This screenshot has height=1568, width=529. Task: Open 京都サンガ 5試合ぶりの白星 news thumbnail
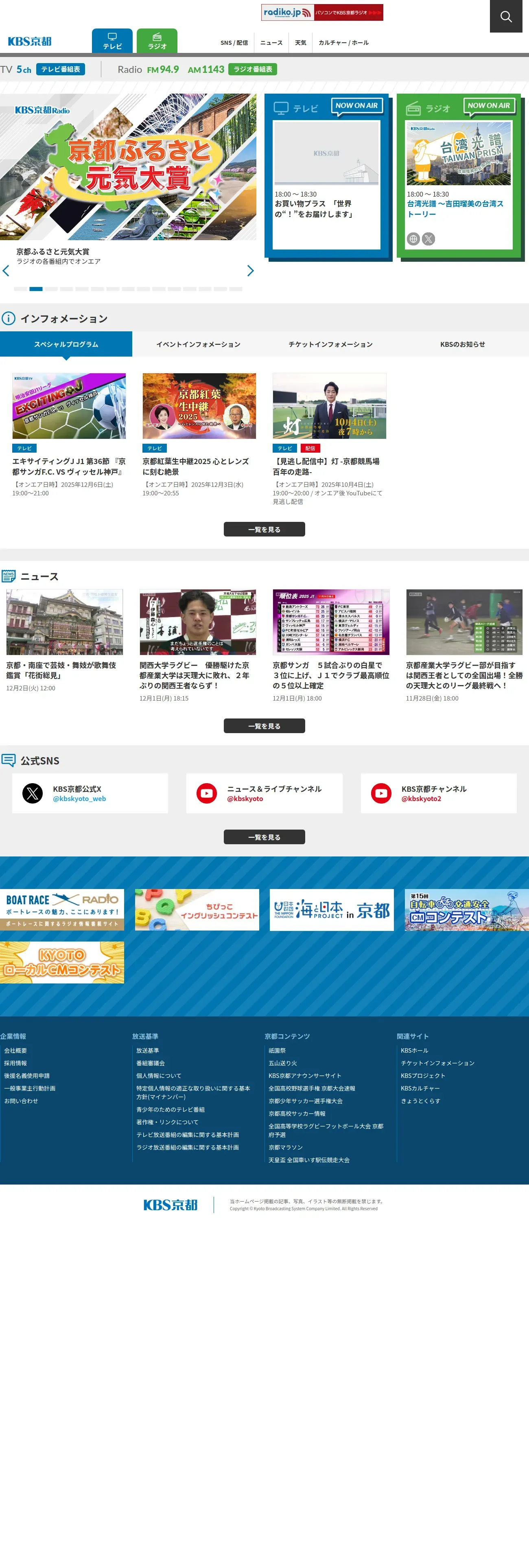331,622
